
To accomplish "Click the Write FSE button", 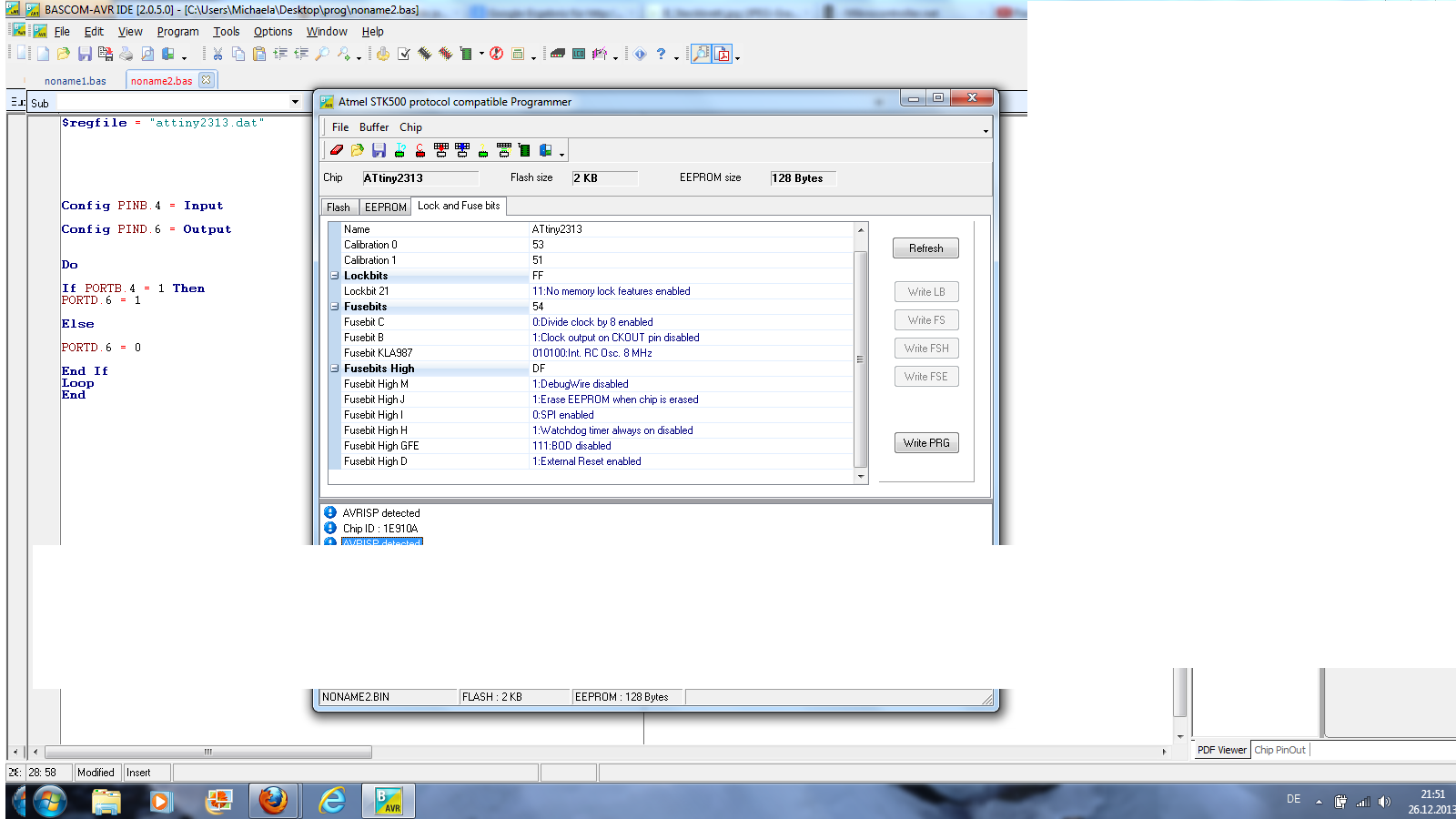I will [x=926, y=377].
